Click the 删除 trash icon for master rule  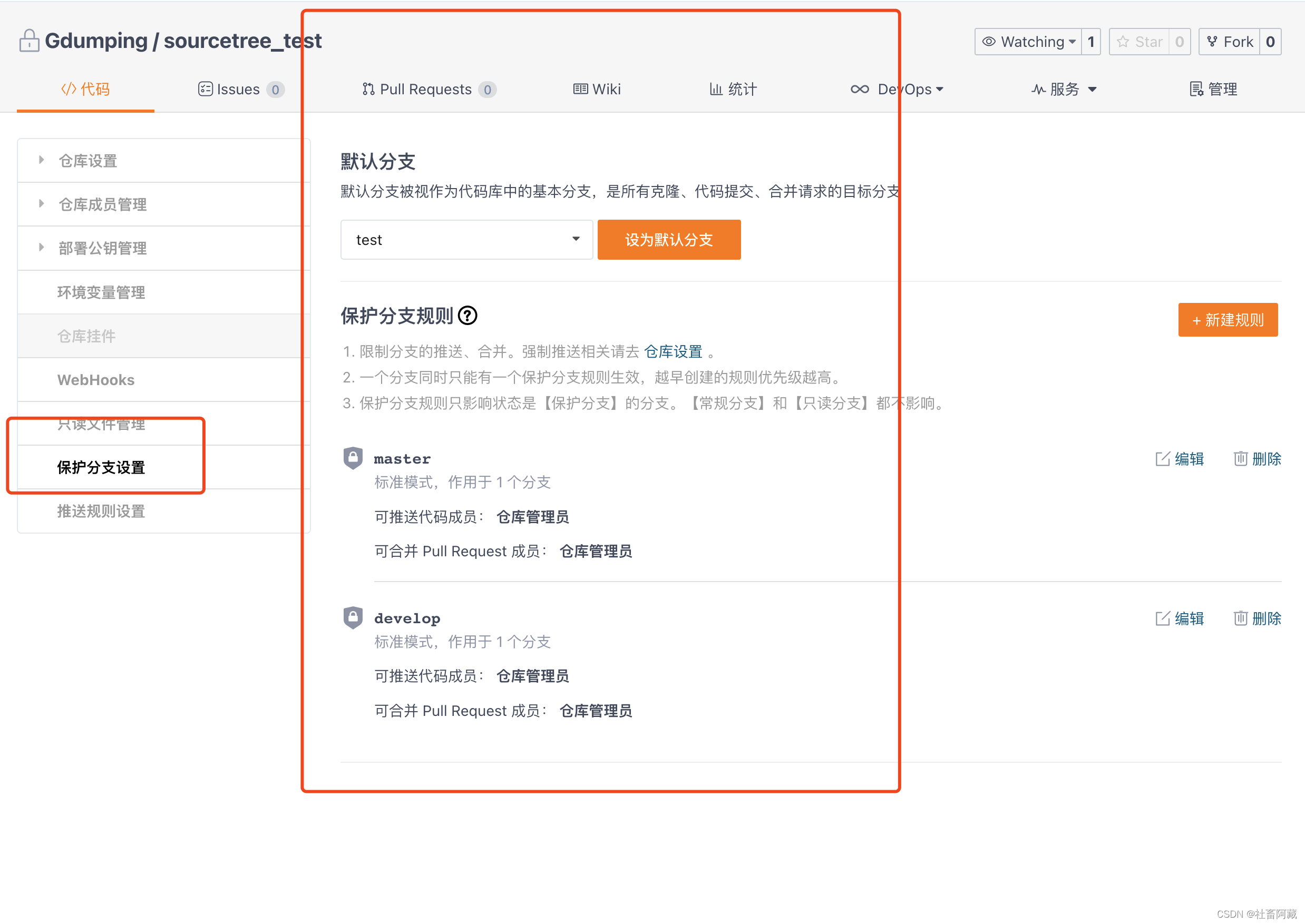click(1240, 459)
